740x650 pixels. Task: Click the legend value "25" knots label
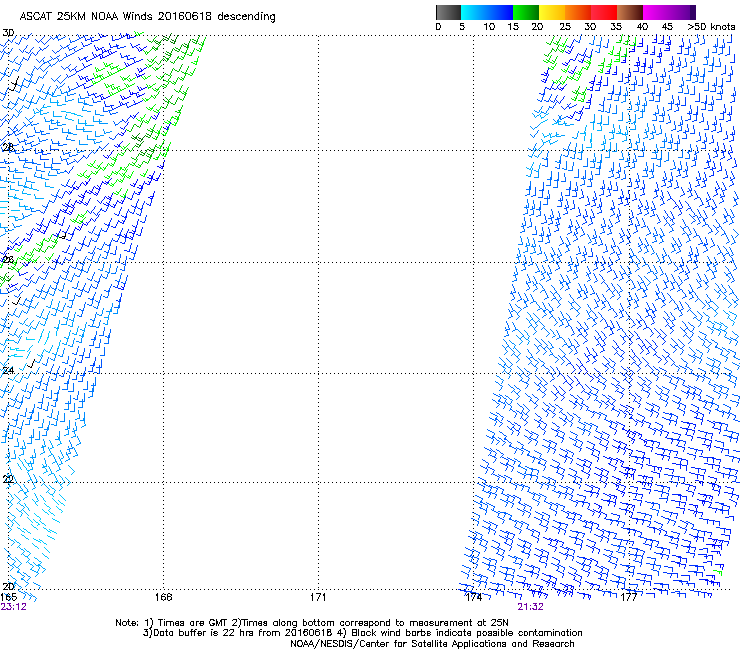tap(564, 27)
